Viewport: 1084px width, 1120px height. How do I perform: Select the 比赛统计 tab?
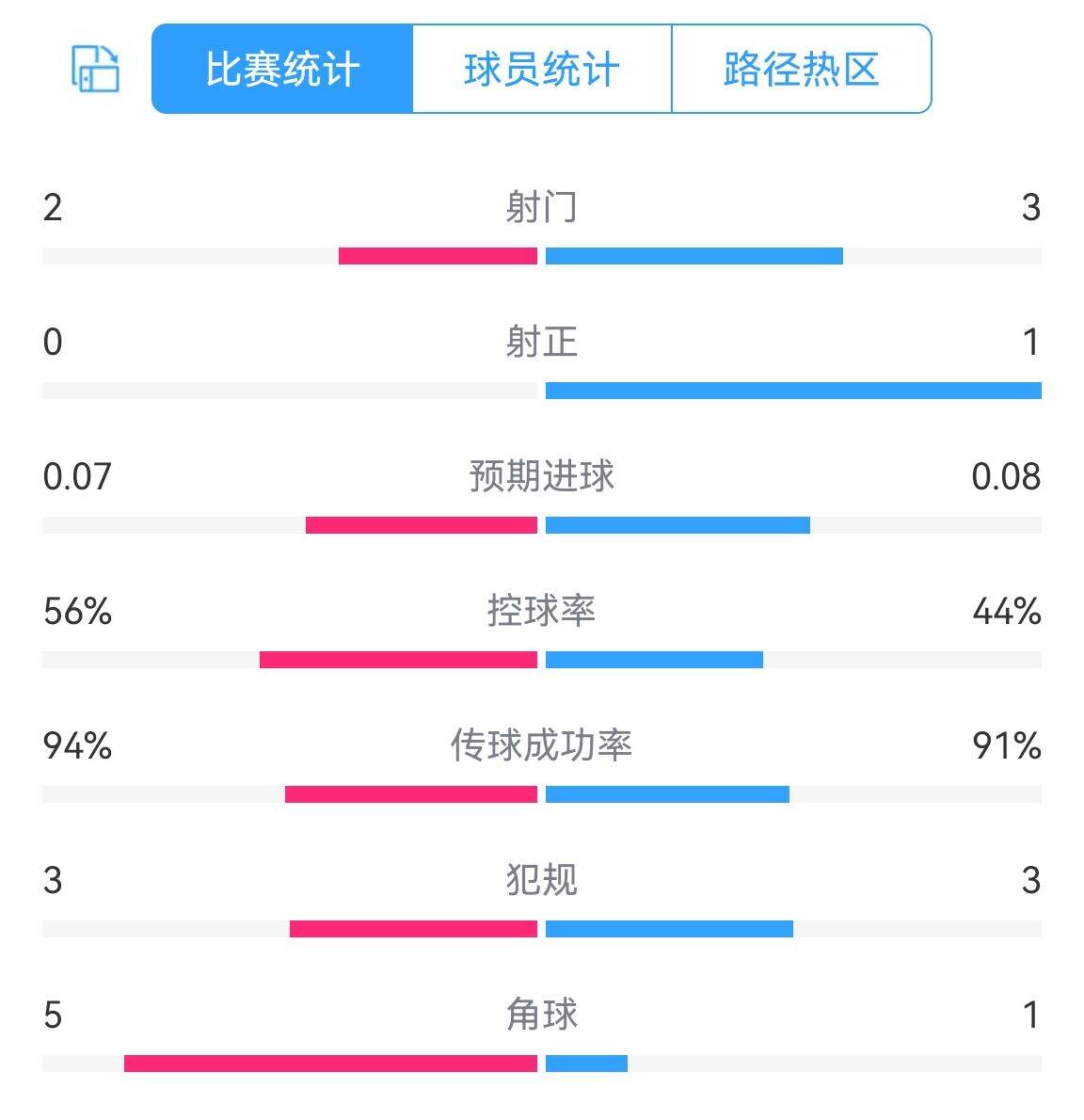[x=282, y=70]
